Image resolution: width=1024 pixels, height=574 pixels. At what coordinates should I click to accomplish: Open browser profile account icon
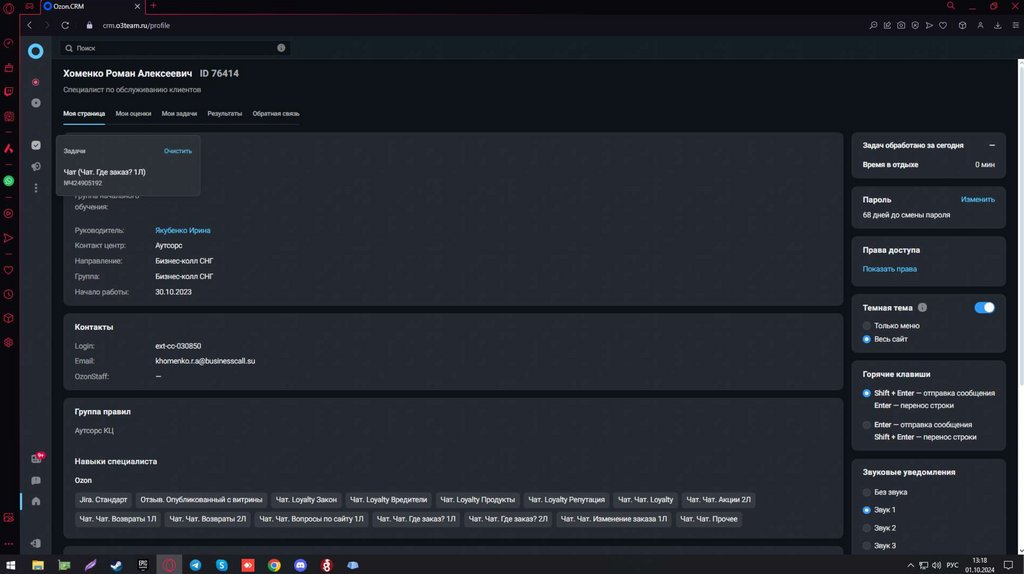point(980,25)
